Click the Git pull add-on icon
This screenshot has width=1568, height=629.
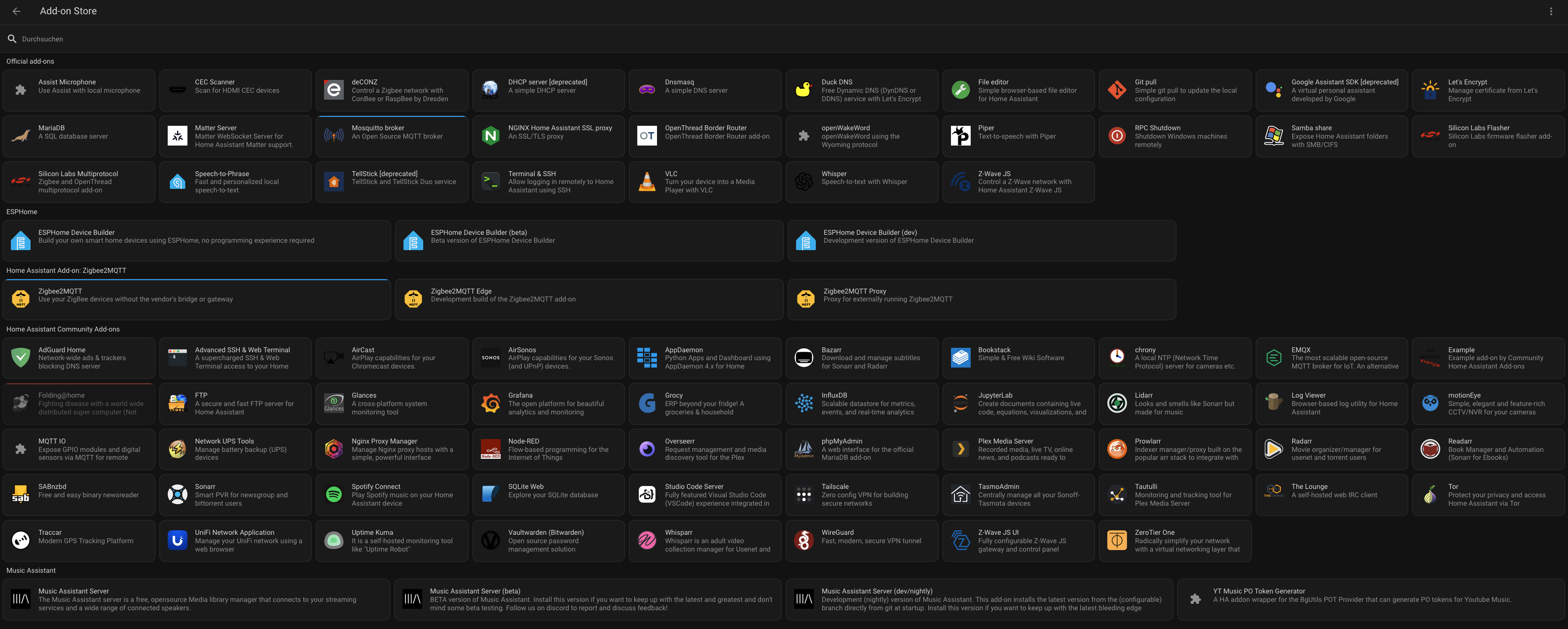tap(1117, 90)
